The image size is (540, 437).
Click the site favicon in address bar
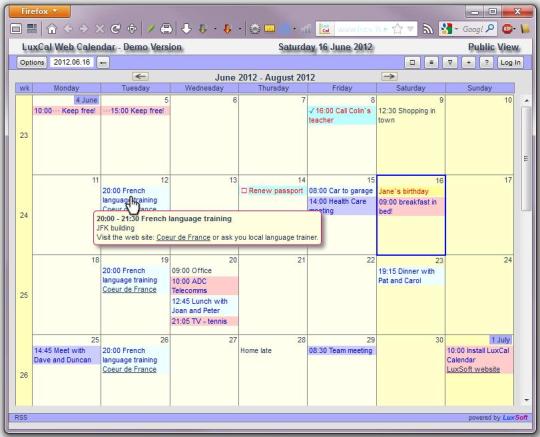click(x=325, y=29)
